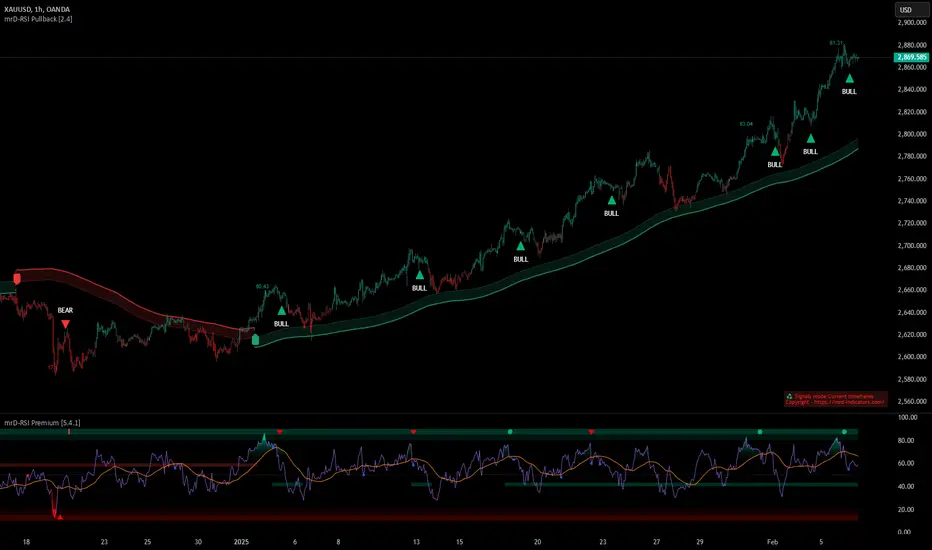Click the 2,560.000 price axis label

[x=912, y=401]
